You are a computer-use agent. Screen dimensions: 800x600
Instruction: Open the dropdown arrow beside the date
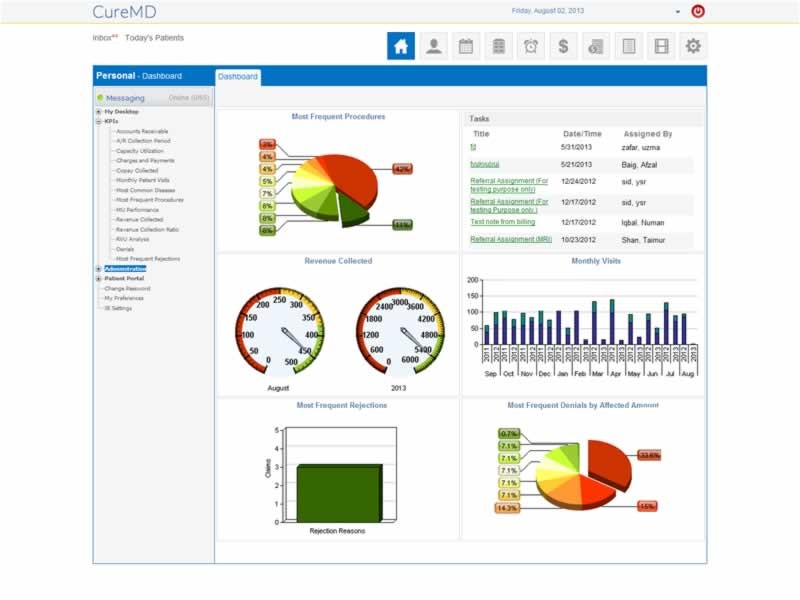[x=677, y=12]
